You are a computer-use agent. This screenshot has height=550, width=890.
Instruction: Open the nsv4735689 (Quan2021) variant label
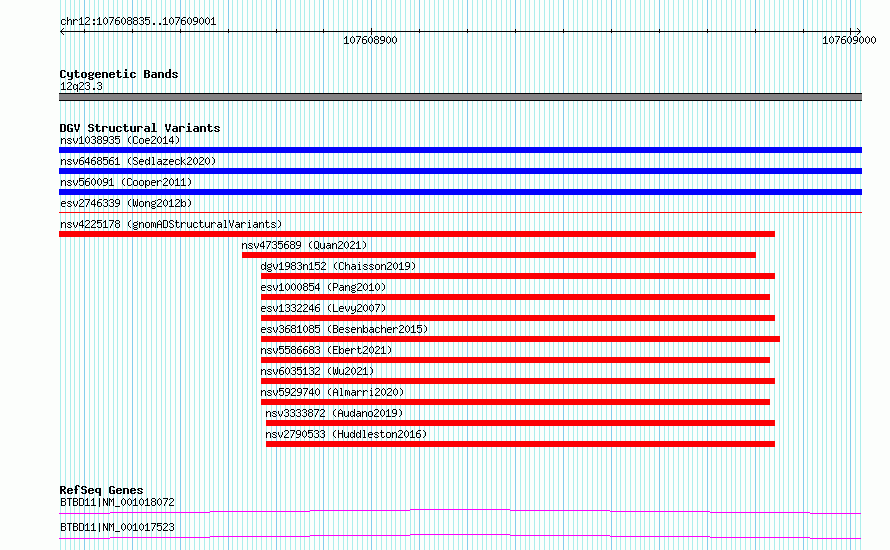pyautogui.click(x=304, y=245)
